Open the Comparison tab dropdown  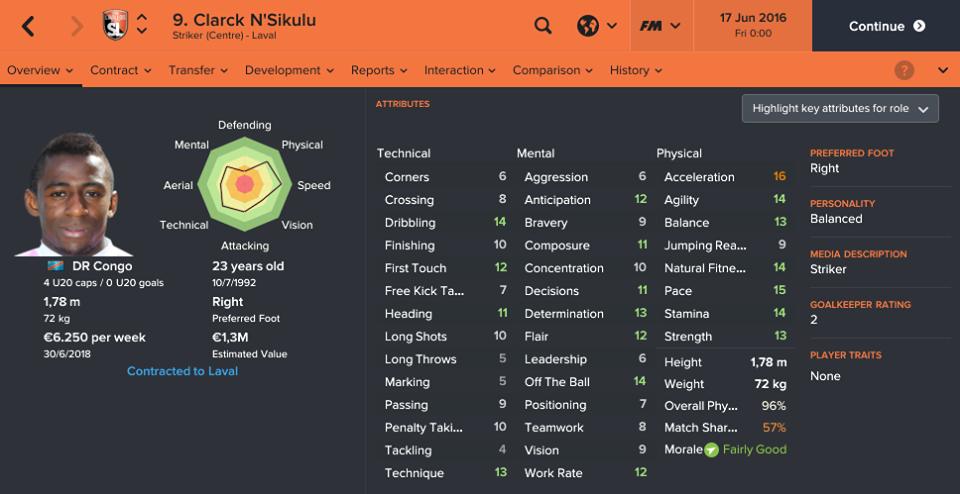coord(553,70)
